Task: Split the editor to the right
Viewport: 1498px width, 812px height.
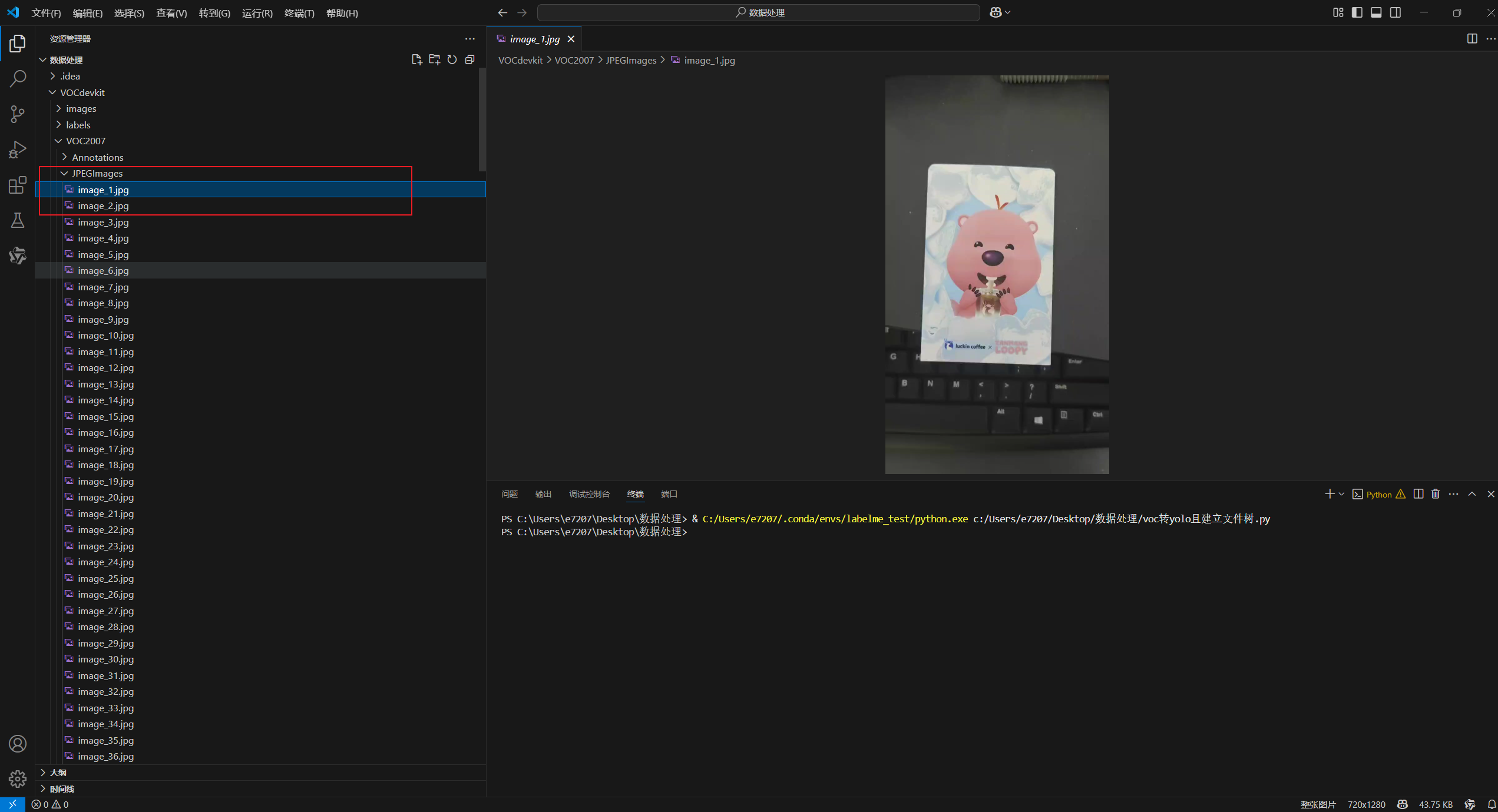Action: click(x=1471, y=39)
